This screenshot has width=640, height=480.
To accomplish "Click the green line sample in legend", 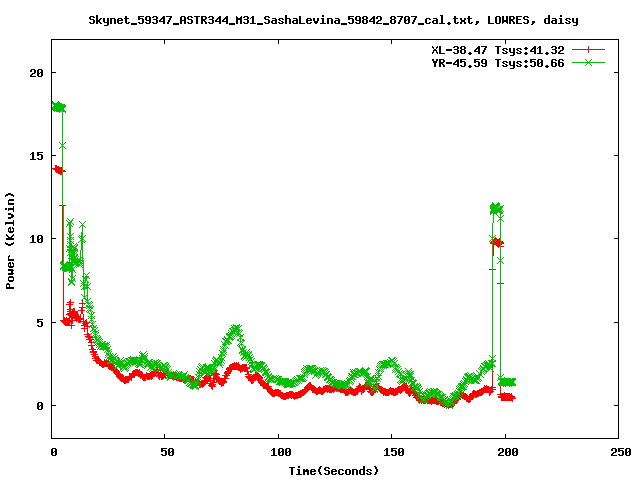I will coord(588,62).
